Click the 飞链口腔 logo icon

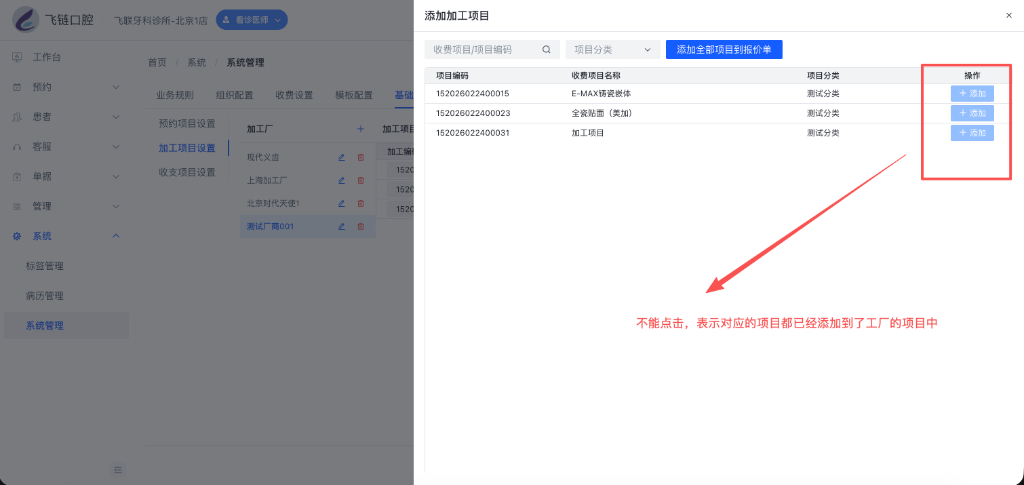coord(25,19)
